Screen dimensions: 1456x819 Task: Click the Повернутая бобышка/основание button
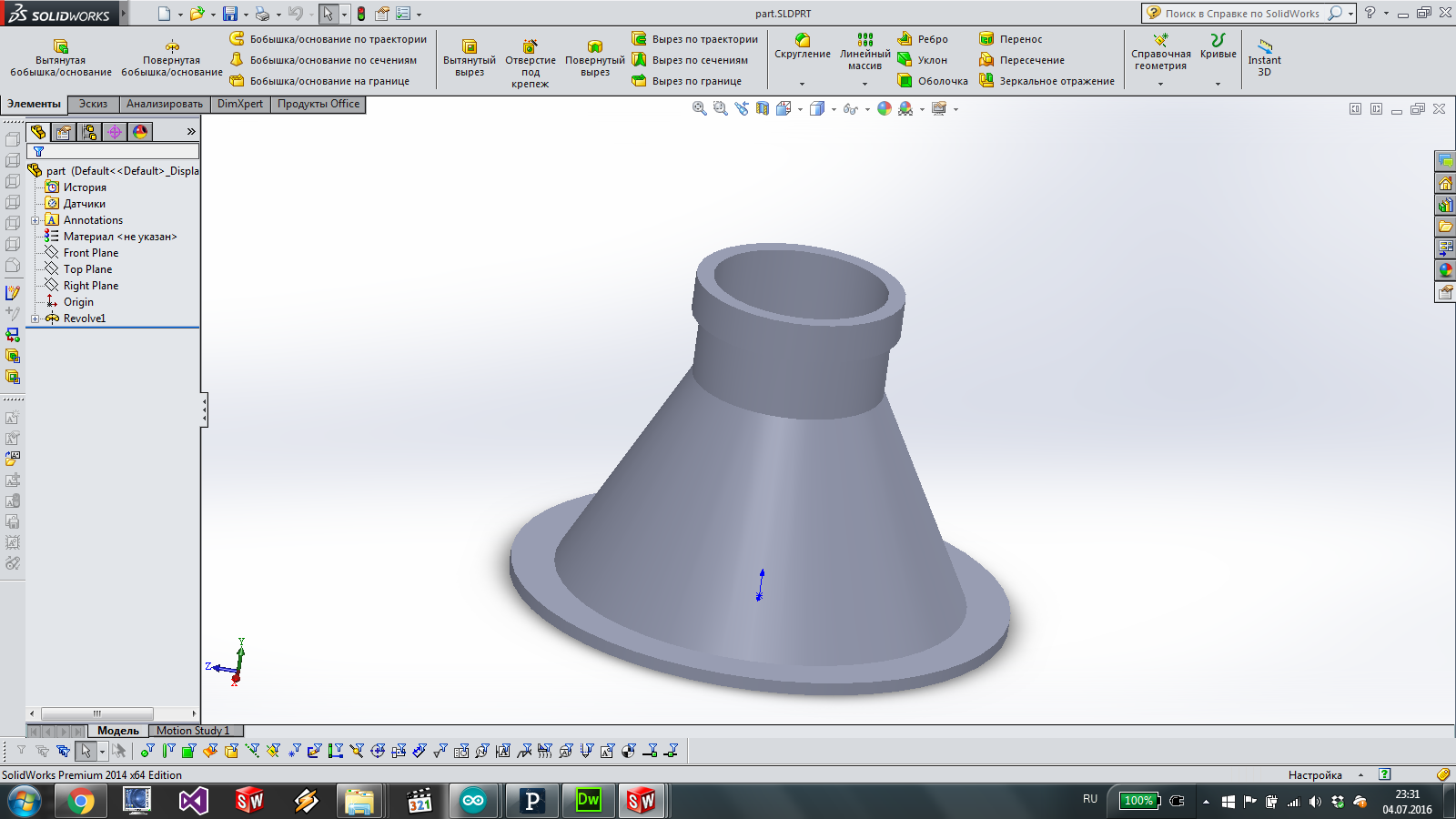(x=172, y=58)
